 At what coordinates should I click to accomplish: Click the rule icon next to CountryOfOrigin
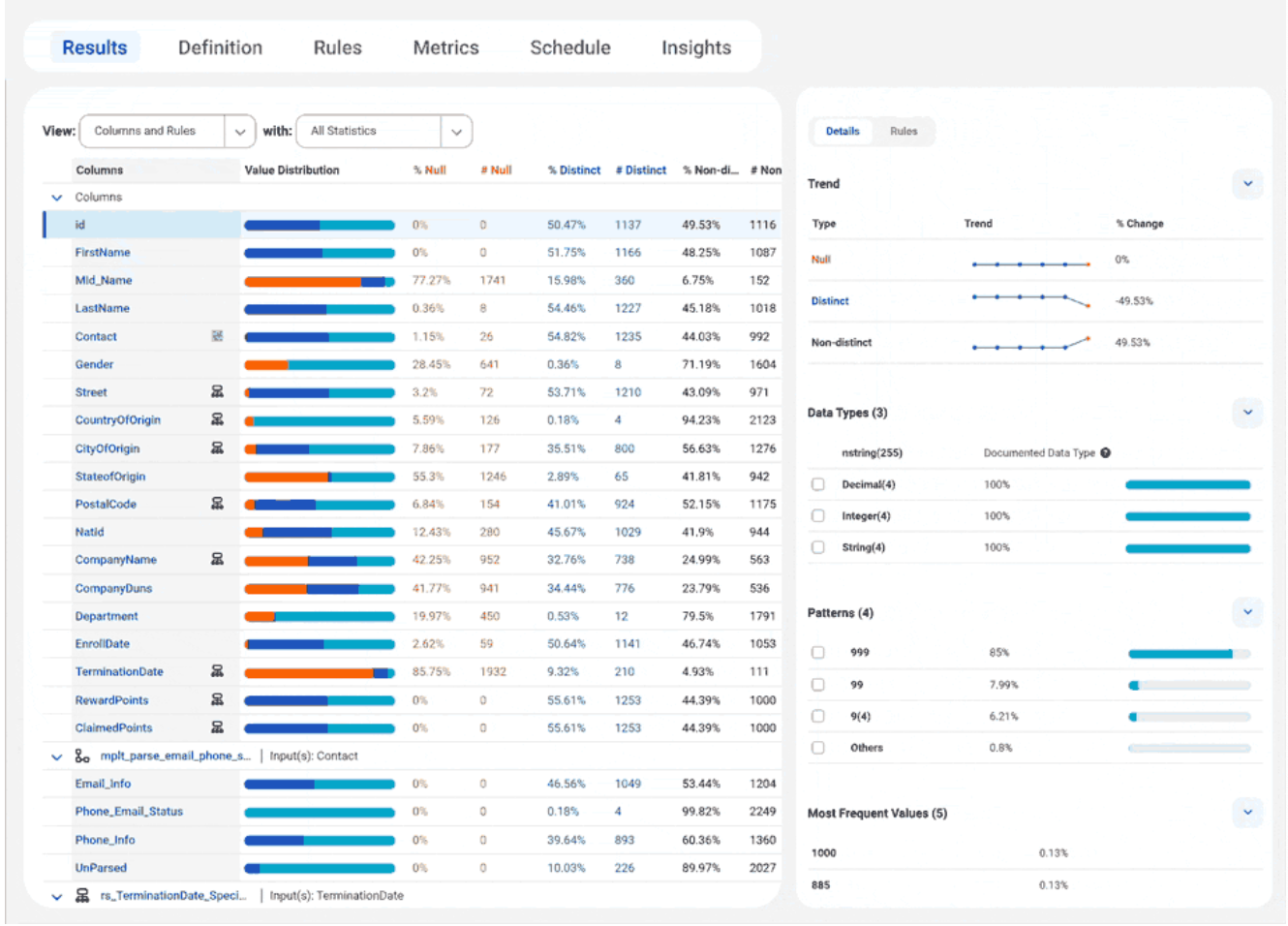pyautogui.click(x=217, y=420)
